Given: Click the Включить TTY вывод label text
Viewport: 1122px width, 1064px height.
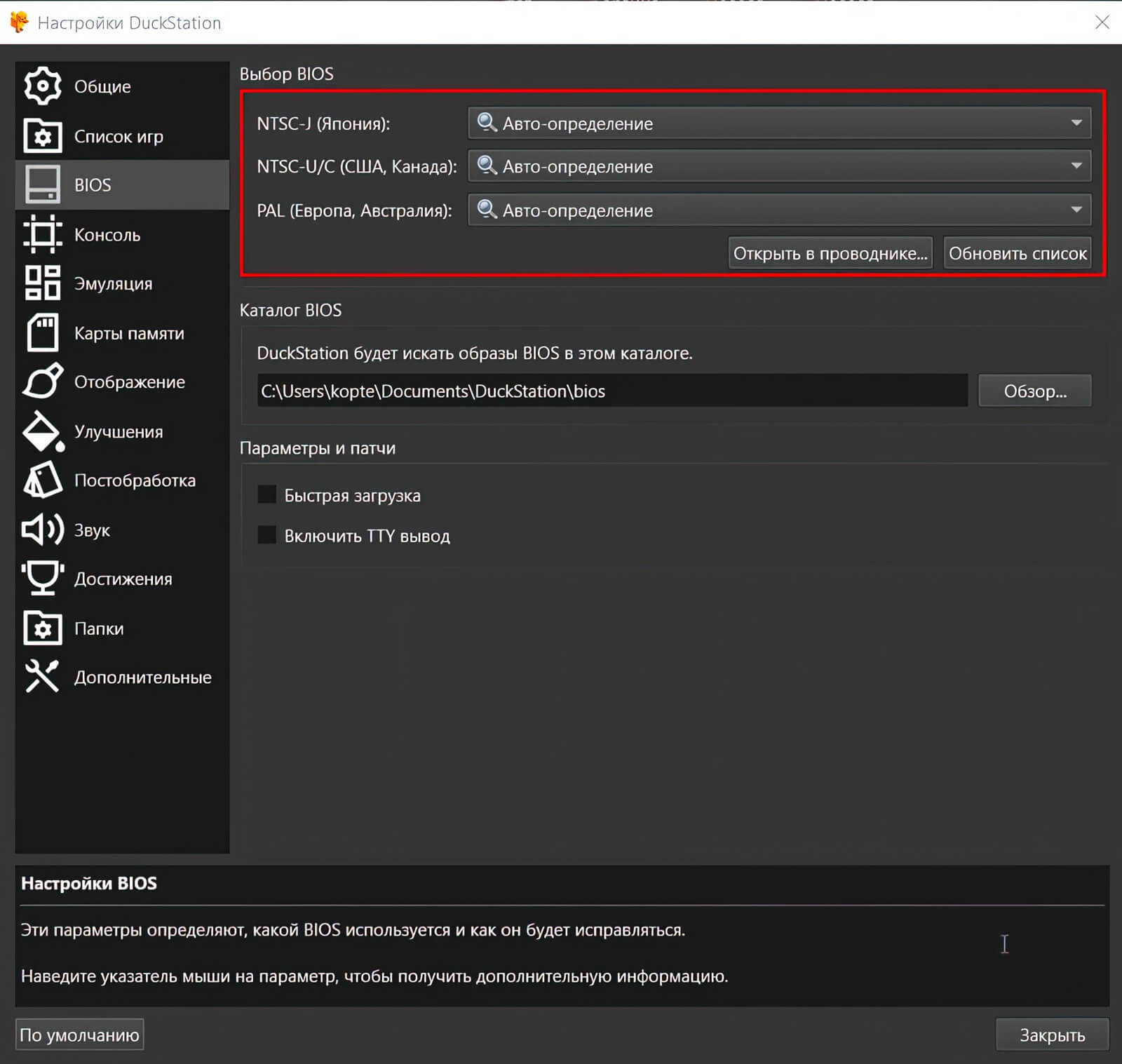Looking at the screenshot, I should [x=367, y=536].
